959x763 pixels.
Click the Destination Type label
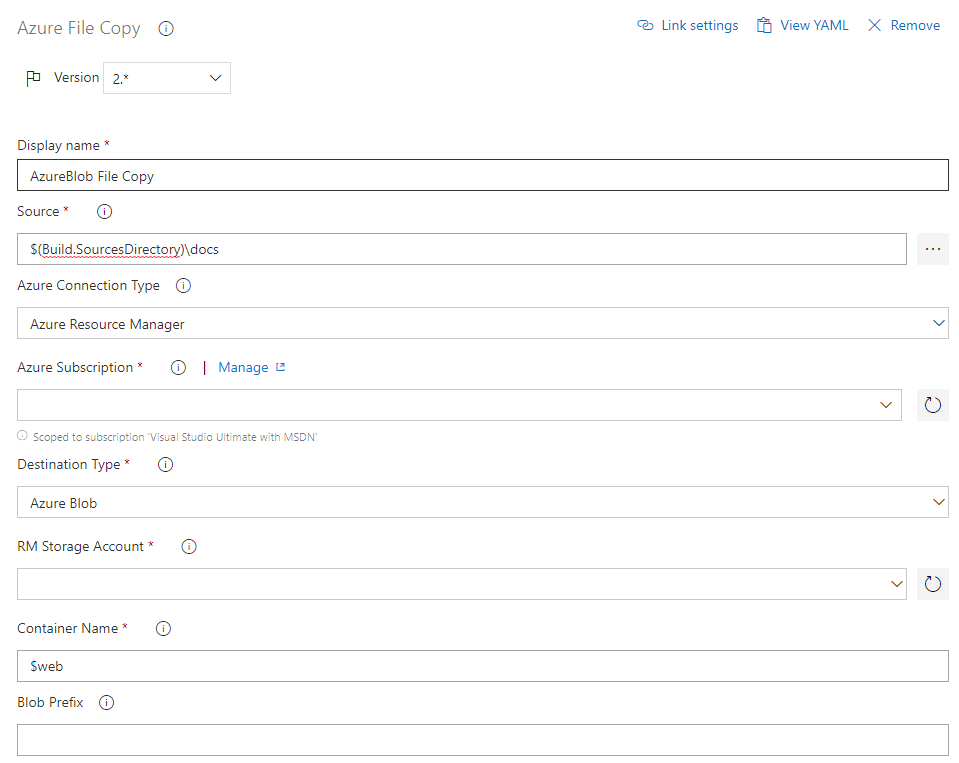tap(68, 465)
